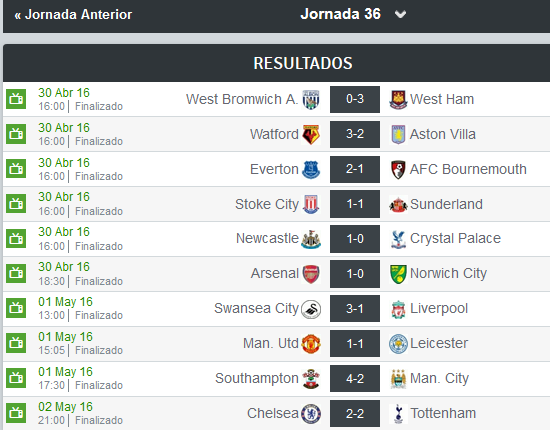Click the Arsenal club crest
This screenshot has width=550, height=430.
coord(311,274)
